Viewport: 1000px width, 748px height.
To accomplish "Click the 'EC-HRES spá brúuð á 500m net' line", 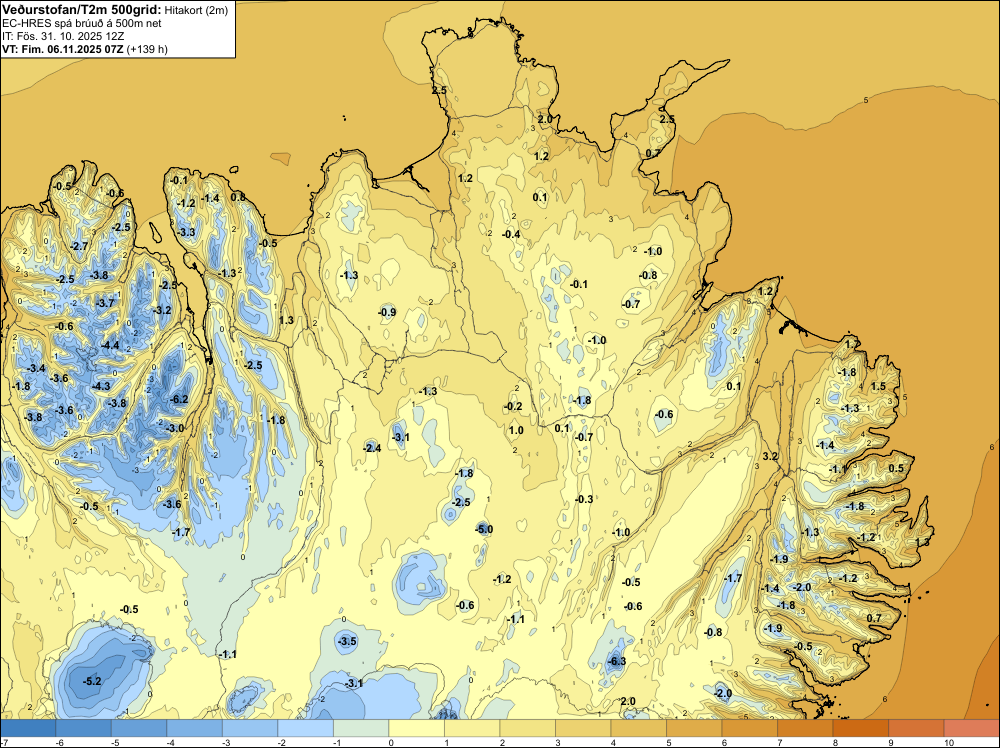I will pos(81,23).
